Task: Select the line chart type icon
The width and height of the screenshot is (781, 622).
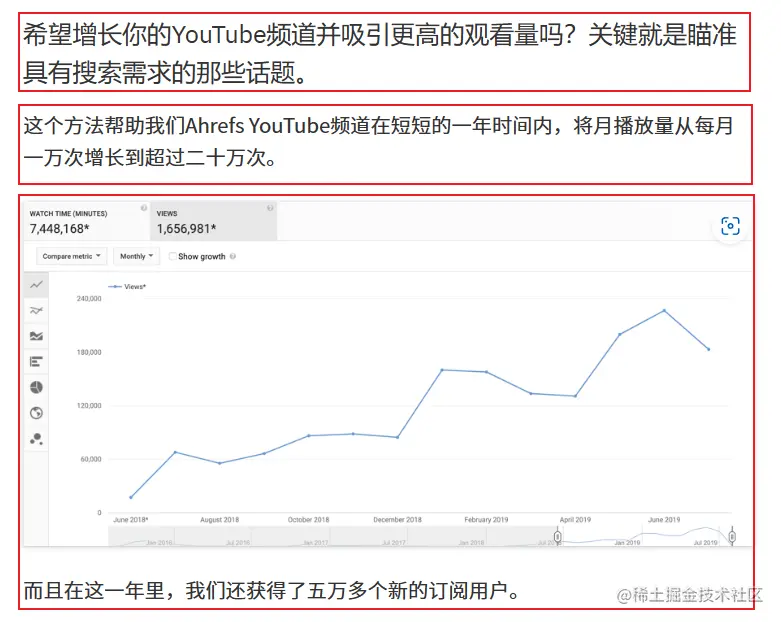Action: click(36, 285)
